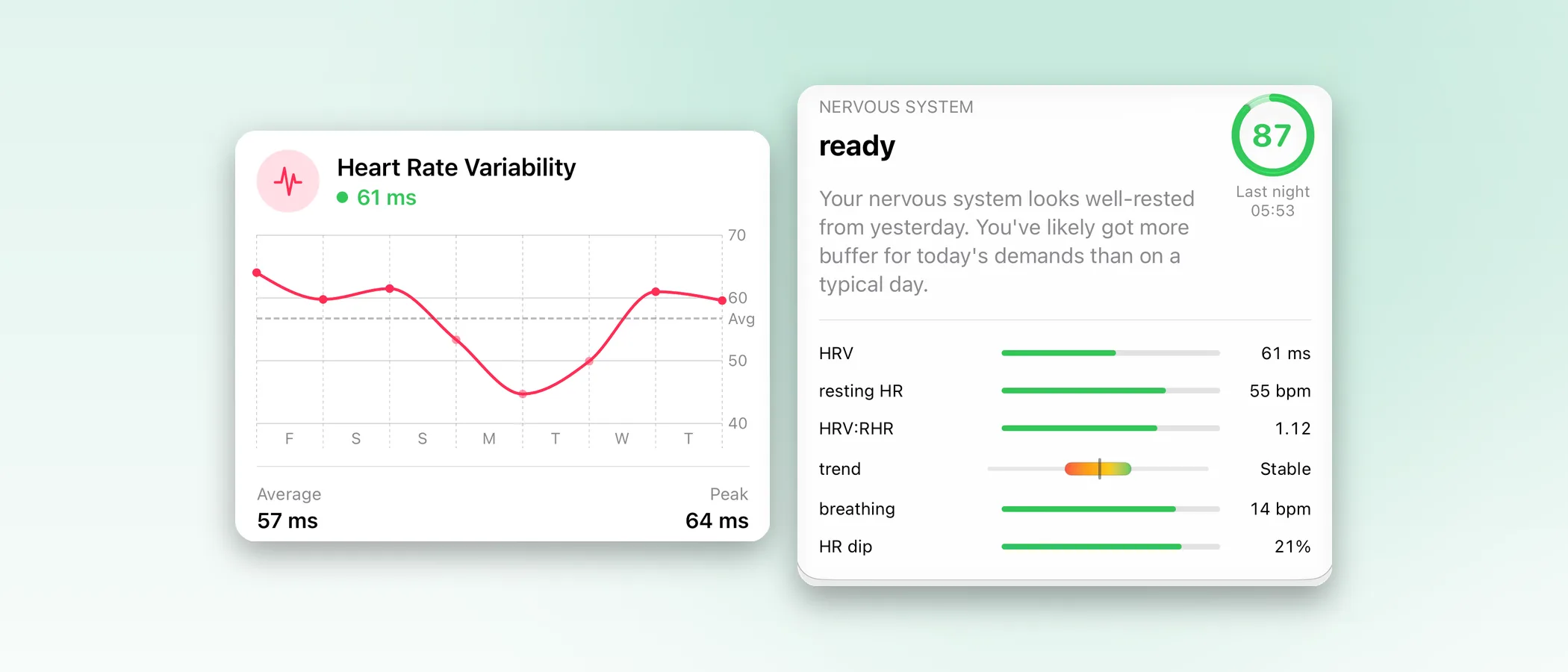Click the '61 ms' value in HRV row
This screenshot has width=1568, height=672.
pyautogui.click(x=1285, y=353)
